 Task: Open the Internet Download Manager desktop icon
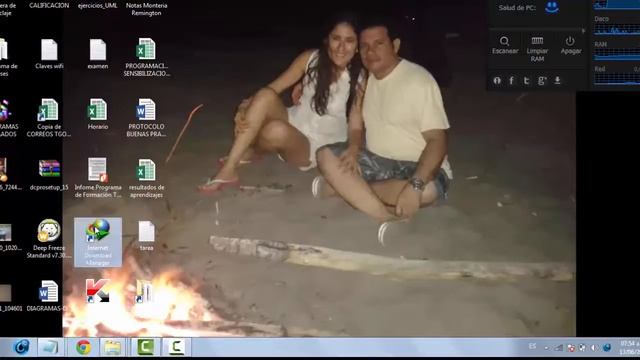click(x=98, y=242)
